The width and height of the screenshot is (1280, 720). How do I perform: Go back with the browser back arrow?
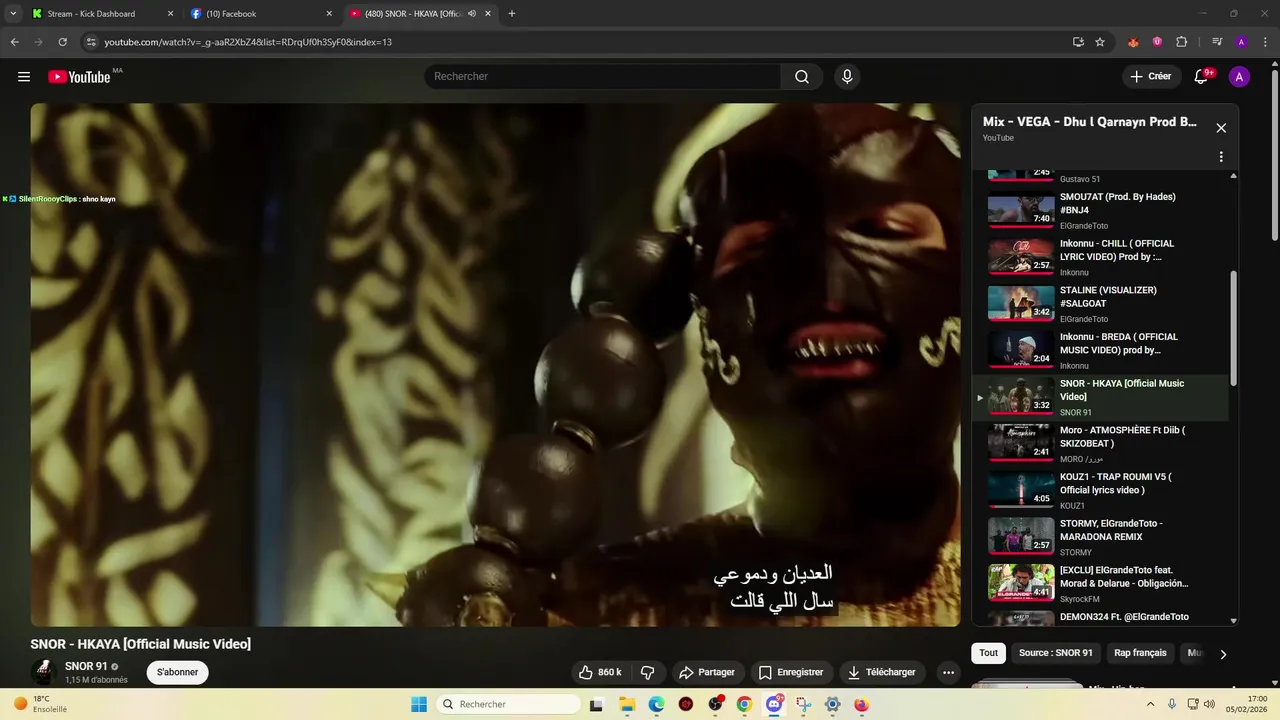pos(14,42)
